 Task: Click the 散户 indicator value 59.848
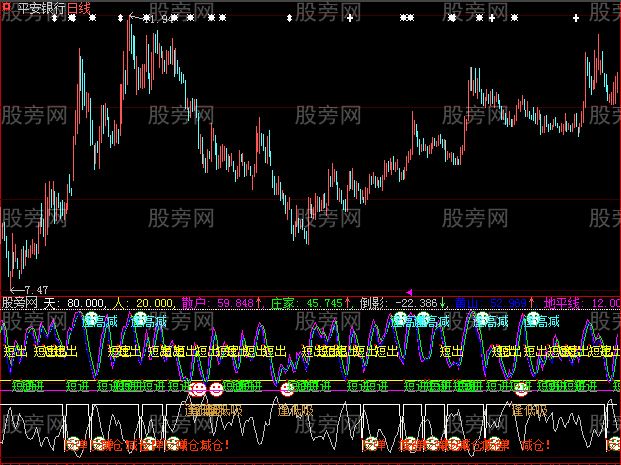(236, 301)
